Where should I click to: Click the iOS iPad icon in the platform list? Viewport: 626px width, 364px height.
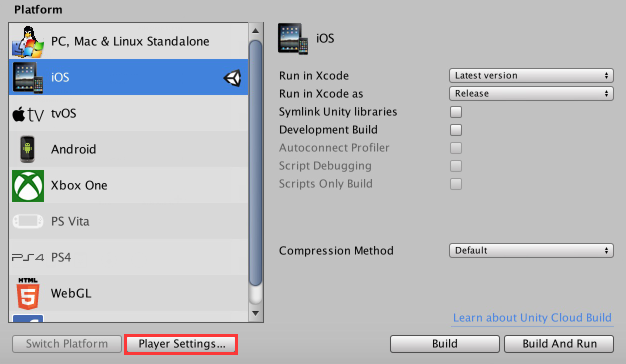[x=28, y=77]
